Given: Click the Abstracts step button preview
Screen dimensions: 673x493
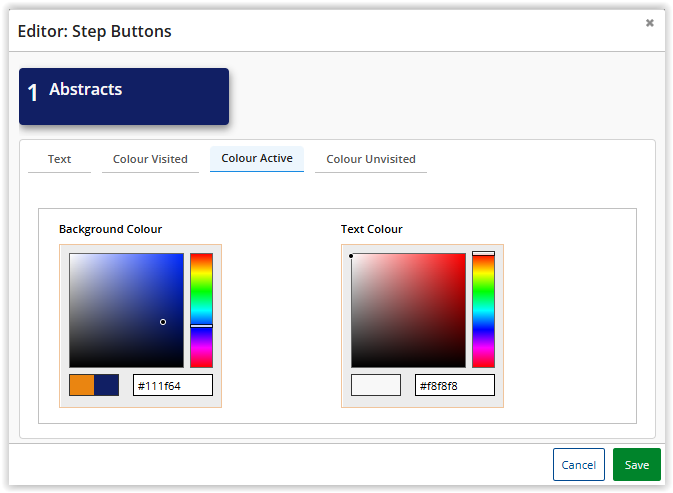Looking at the screenshot, I should pos(124,96).
